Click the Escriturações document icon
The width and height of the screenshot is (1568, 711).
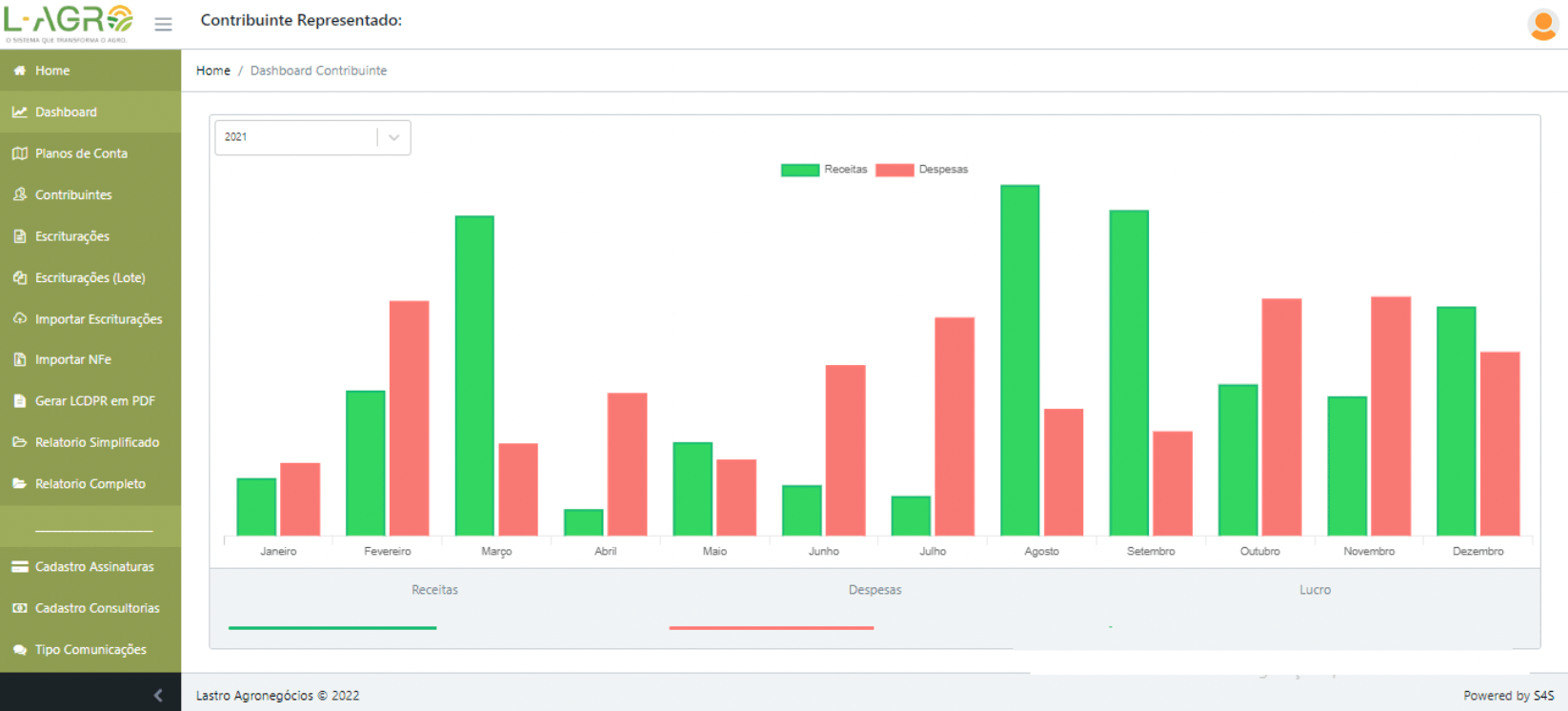click(x=19, y=236)
